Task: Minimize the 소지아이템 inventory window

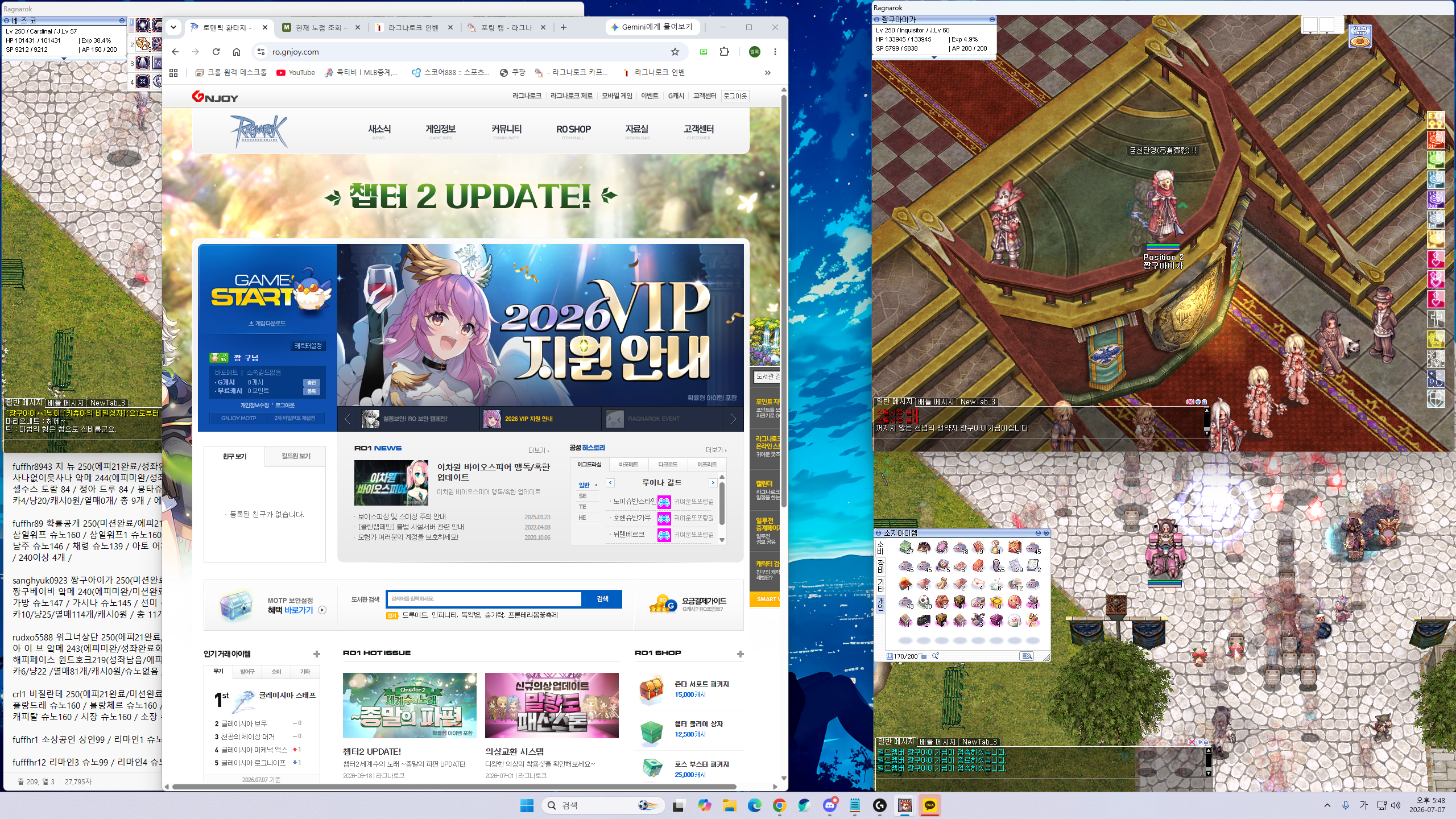Action: 1038,533
